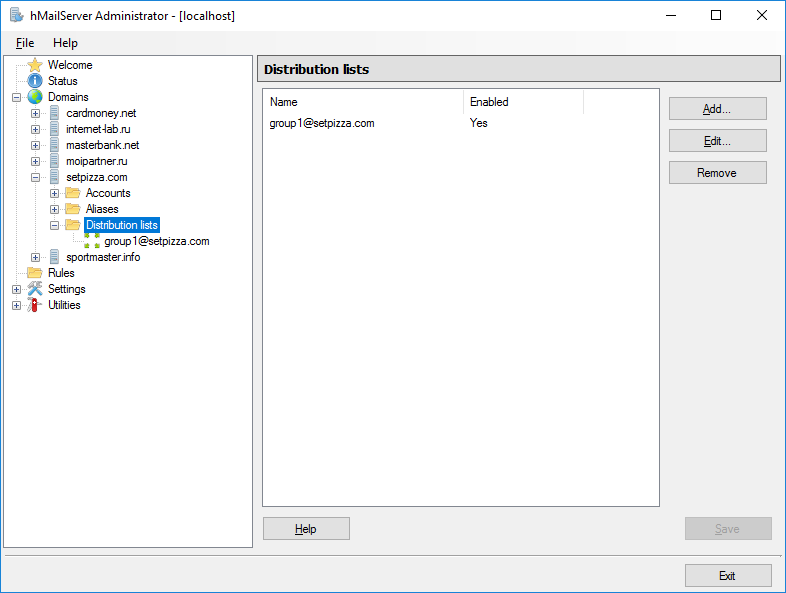Image resolution: width=786 pixels, height=593 pixels.
Task: Click the Utilities pocket knife icon
Action: click(x=34, y=305)
